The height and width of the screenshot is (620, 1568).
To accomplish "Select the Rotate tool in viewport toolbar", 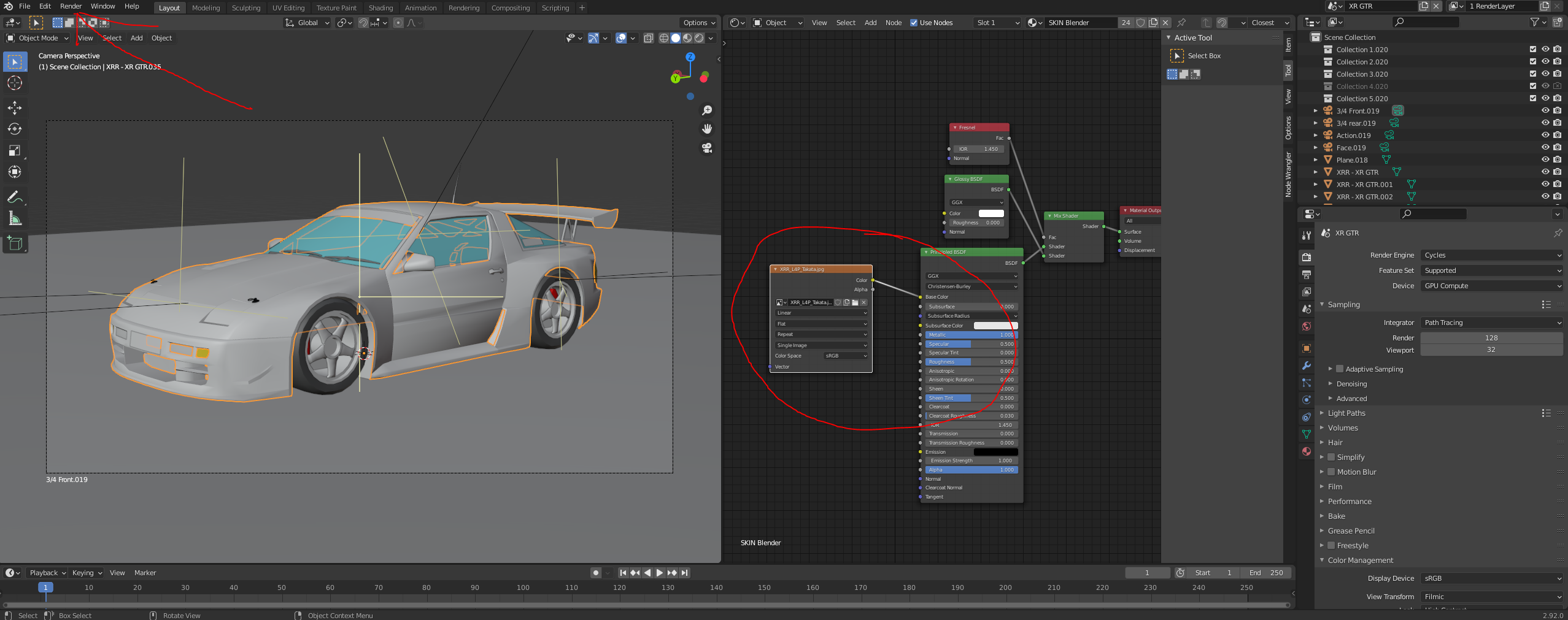I will coord(15,129).
